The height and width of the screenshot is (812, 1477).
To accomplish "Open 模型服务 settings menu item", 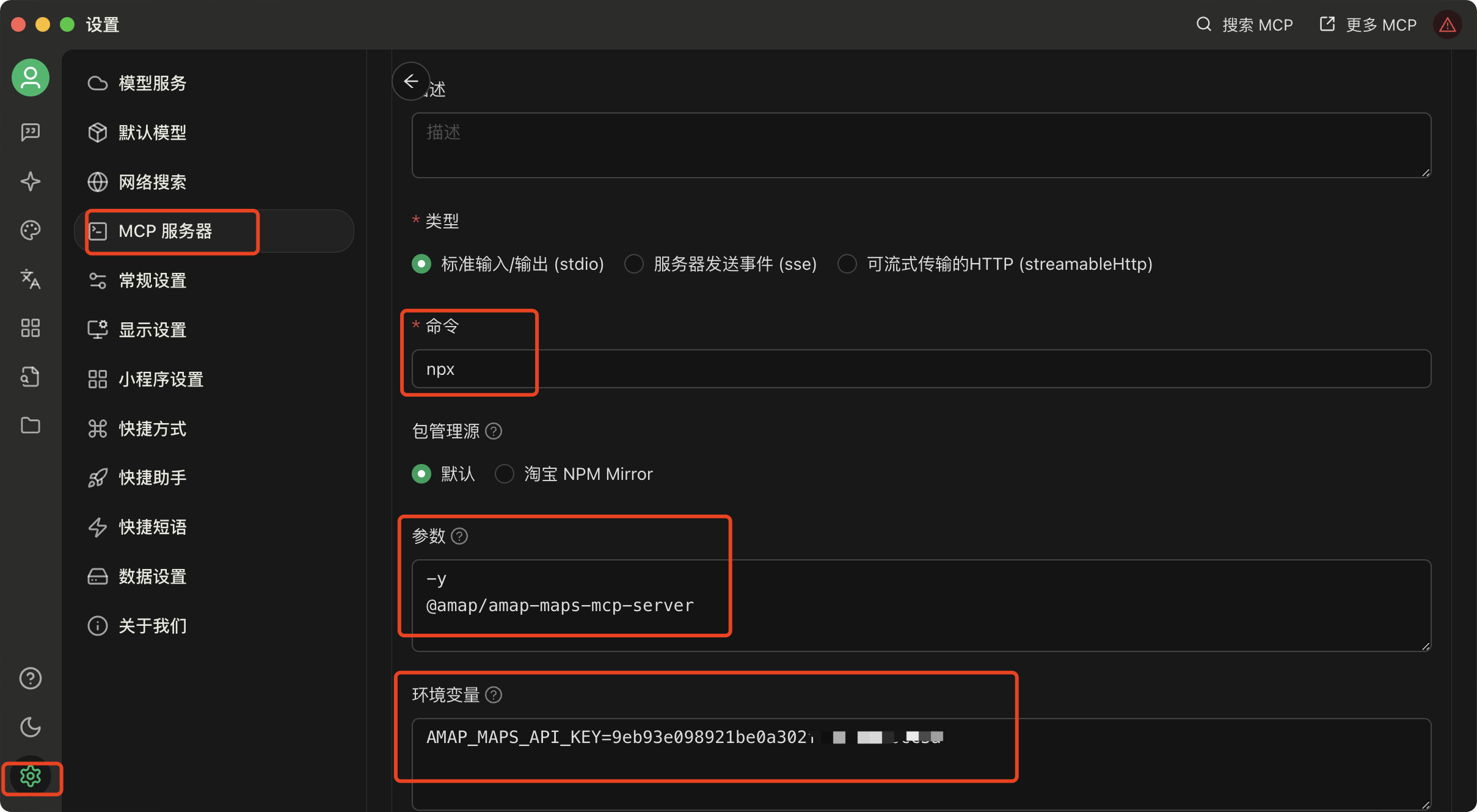I will coord(152,83).
